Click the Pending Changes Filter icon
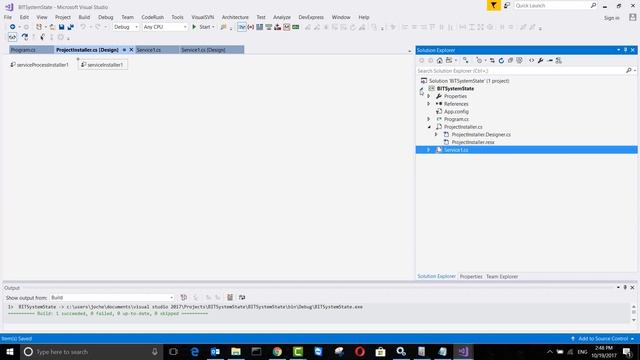 coord(479,60)
